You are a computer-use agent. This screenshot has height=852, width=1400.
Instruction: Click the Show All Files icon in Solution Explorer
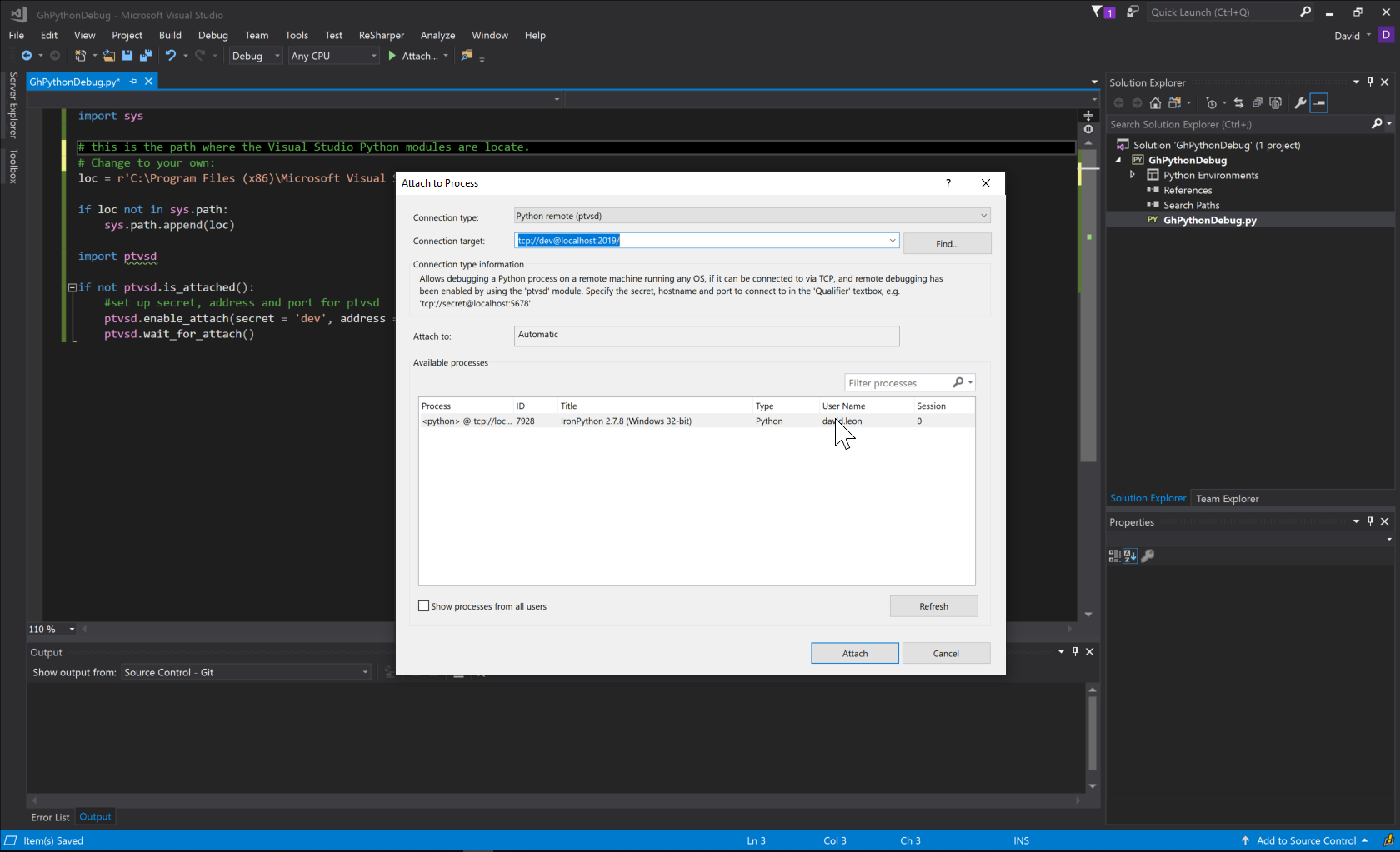click(1275, 103)
